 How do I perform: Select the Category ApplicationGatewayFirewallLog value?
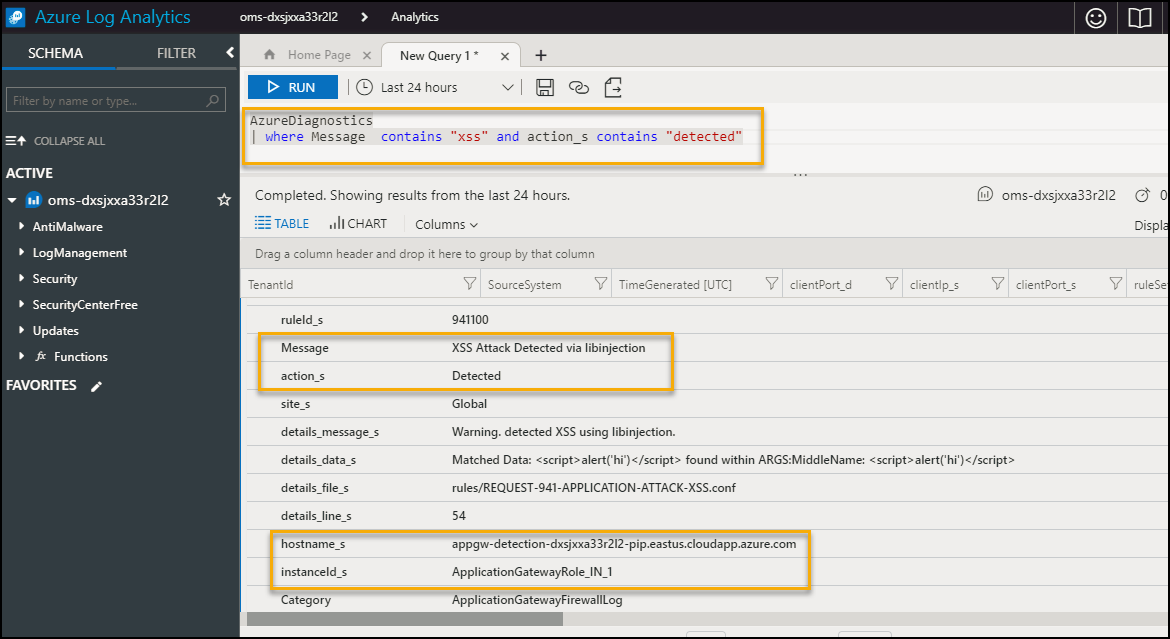(x=537, y=599)
